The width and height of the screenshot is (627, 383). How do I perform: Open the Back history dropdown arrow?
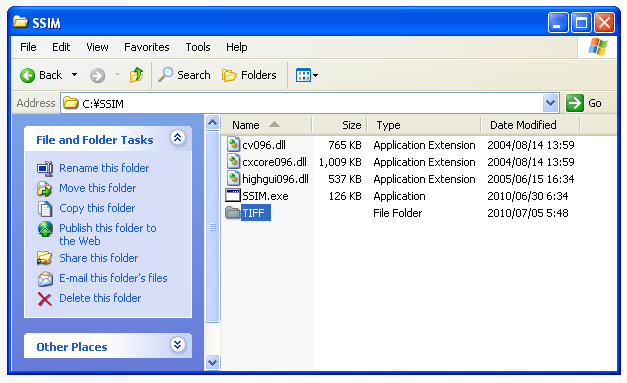(x=74, y=75)
